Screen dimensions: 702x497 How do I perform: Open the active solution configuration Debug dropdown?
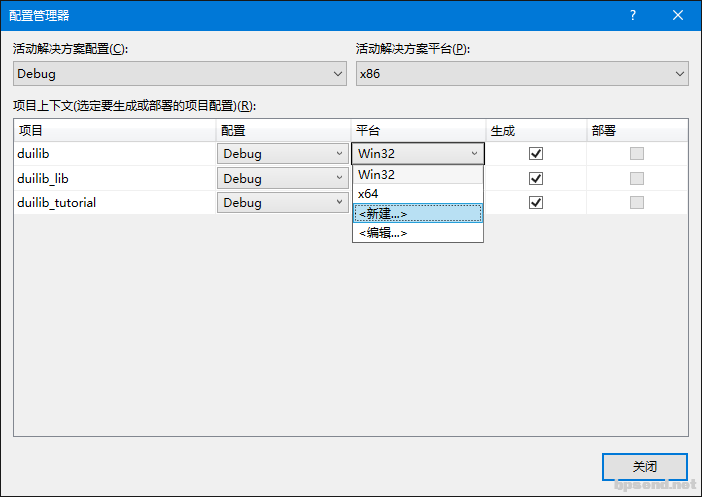pos(180,74)
